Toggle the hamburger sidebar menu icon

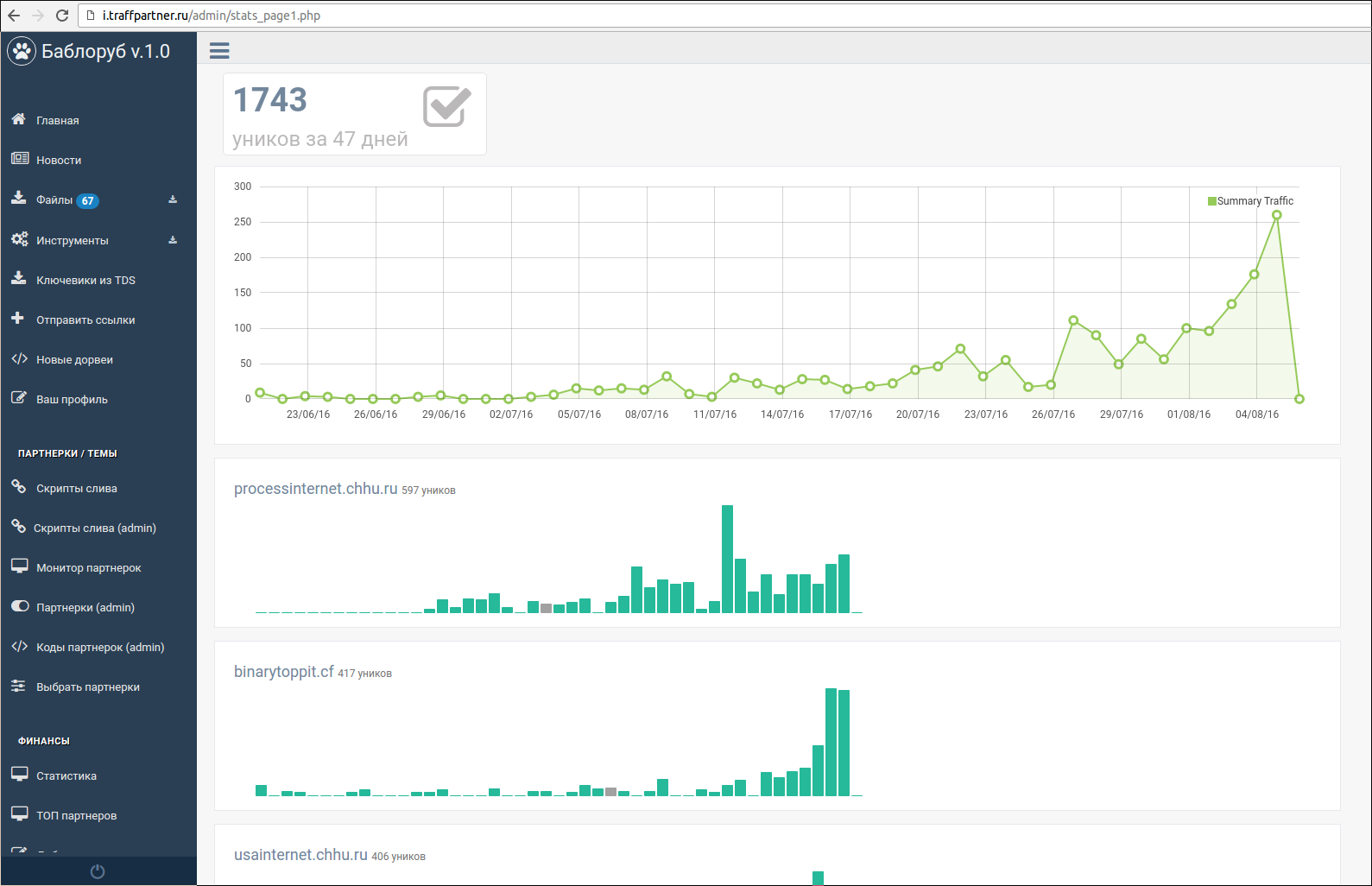[219, 51]
